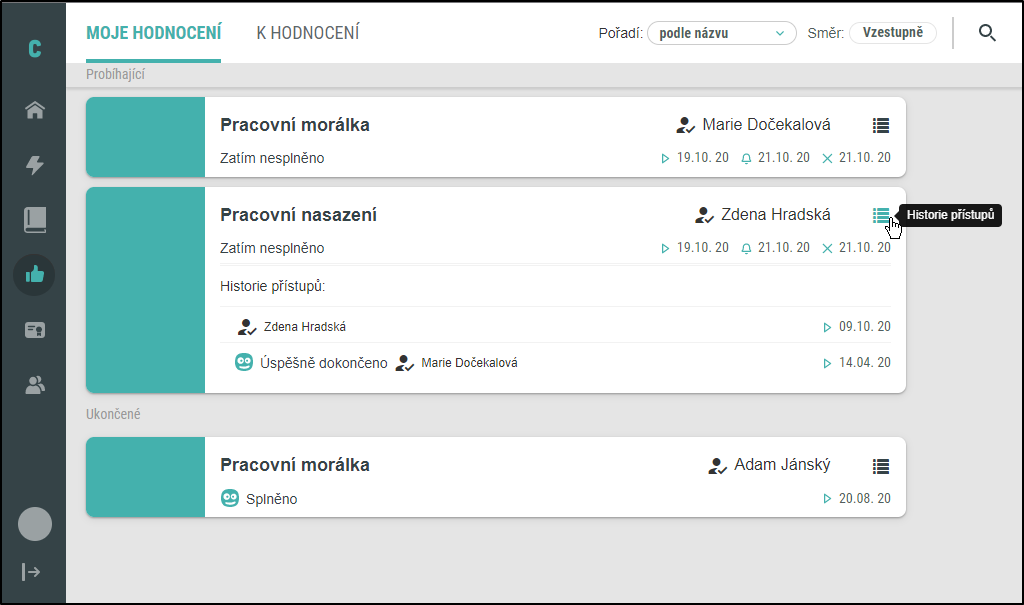Open the Pořadí podle názvu dropdown

click(722, 33)
